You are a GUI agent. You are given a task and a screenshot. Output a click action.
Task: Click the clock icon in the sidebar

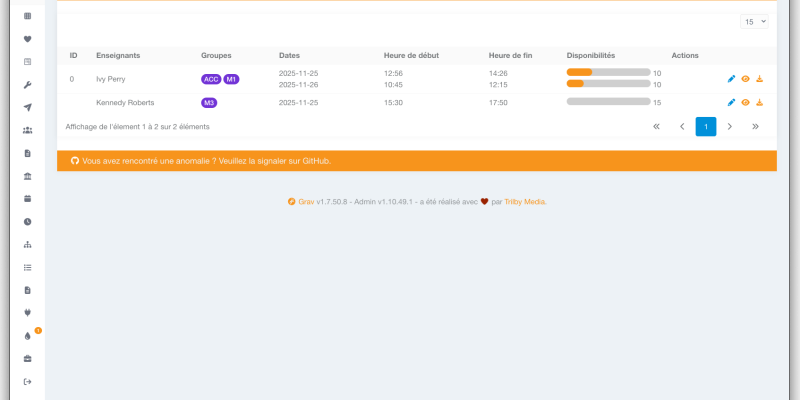28,221
